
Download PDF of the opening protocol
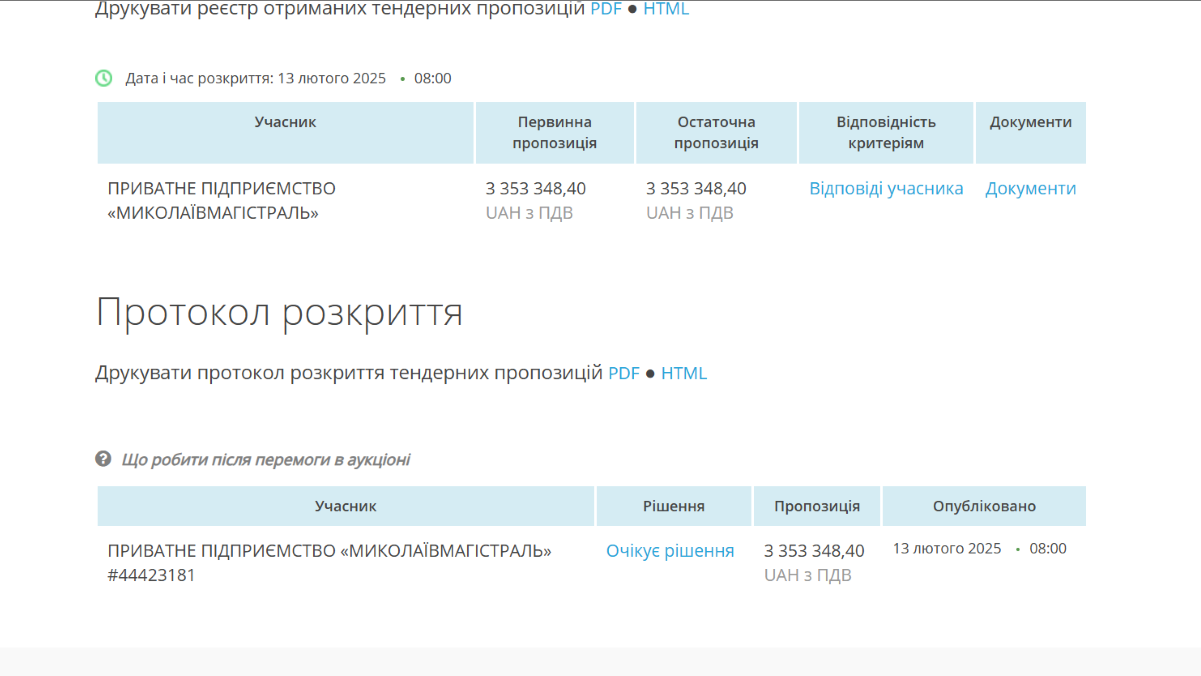pyautogui.click(x=624, y=373)
